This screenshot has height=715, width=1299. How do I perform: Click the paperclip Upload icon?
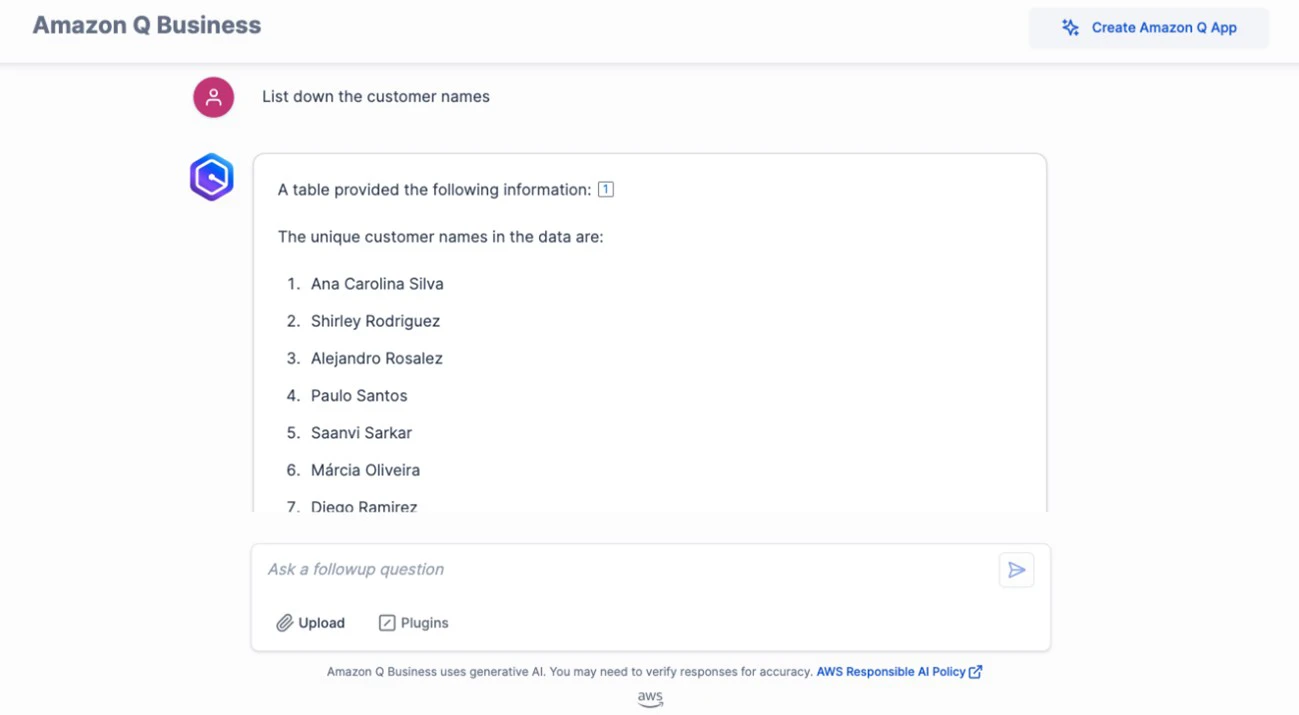click(x=285, y=623)
